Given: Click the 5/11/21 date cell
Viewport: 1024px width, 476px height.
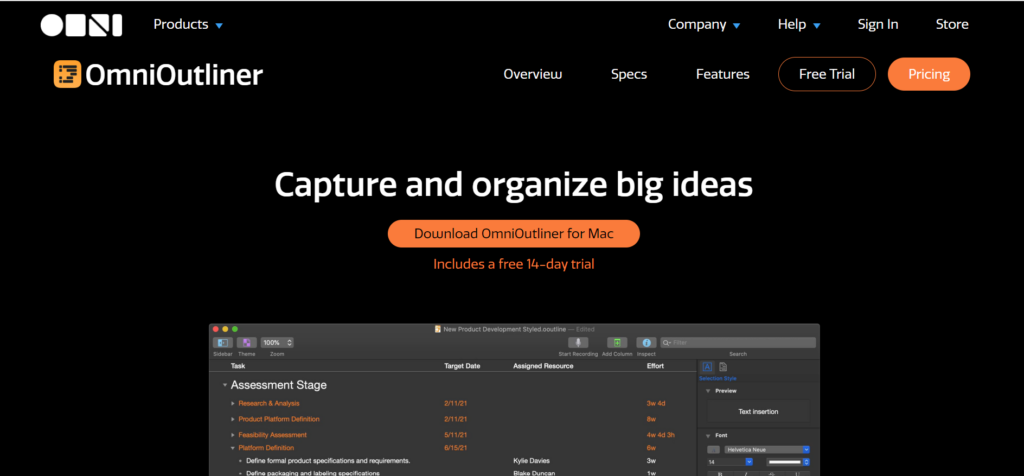Looking at the screenshot, I should [x=455, y=435].
